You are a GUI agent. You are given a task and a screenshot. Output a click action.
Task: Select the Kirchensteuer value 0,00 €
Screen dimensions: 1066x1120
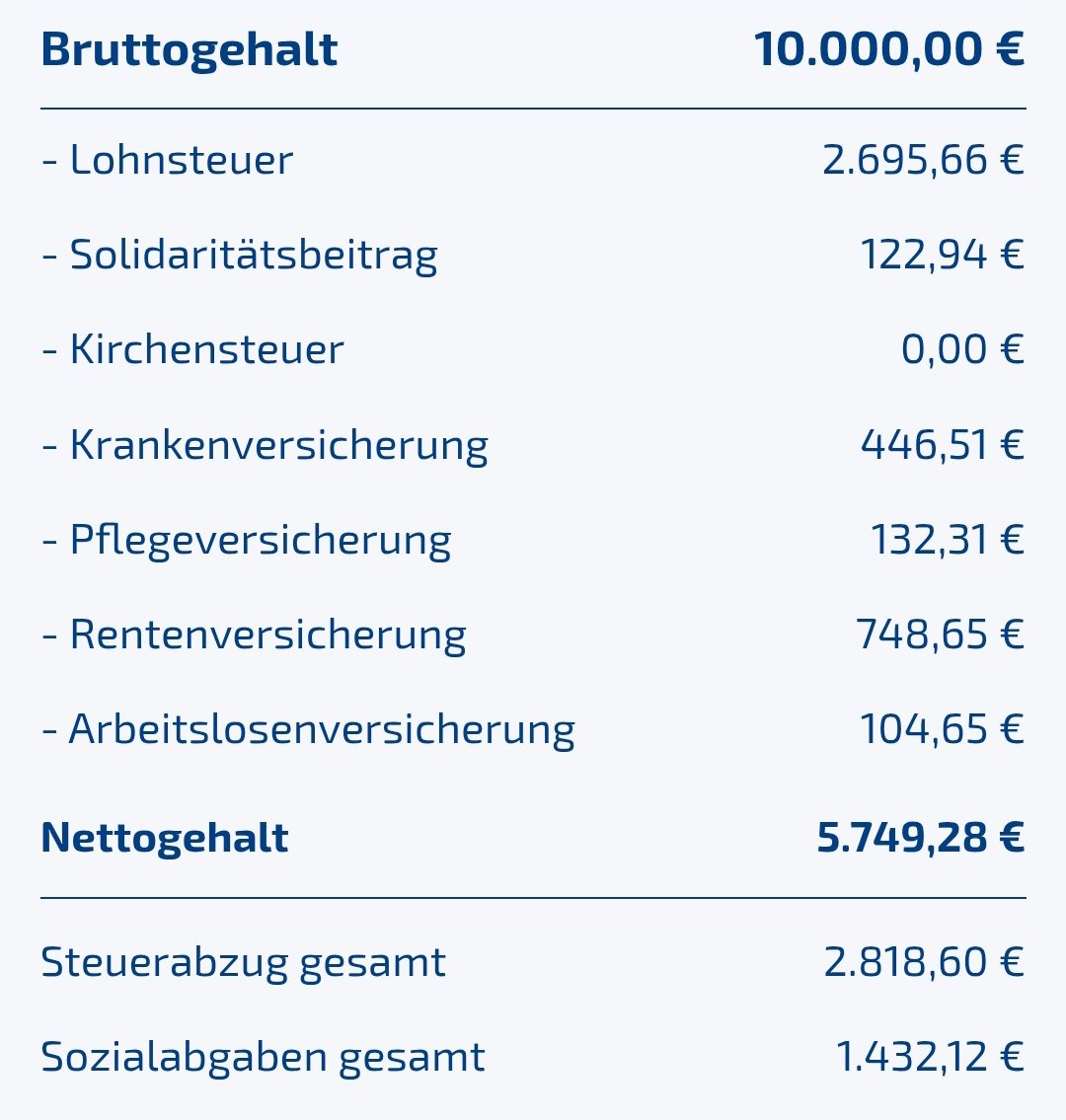[962, 349]
